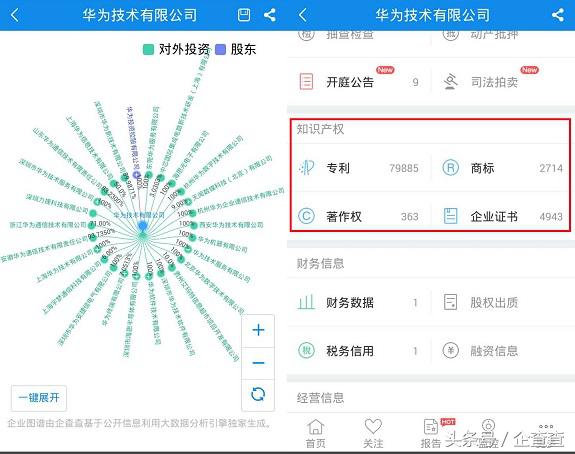The width and height of the screenshot is (575, 454).
Task: View the 79885 patents count
Action: [404, 168]
